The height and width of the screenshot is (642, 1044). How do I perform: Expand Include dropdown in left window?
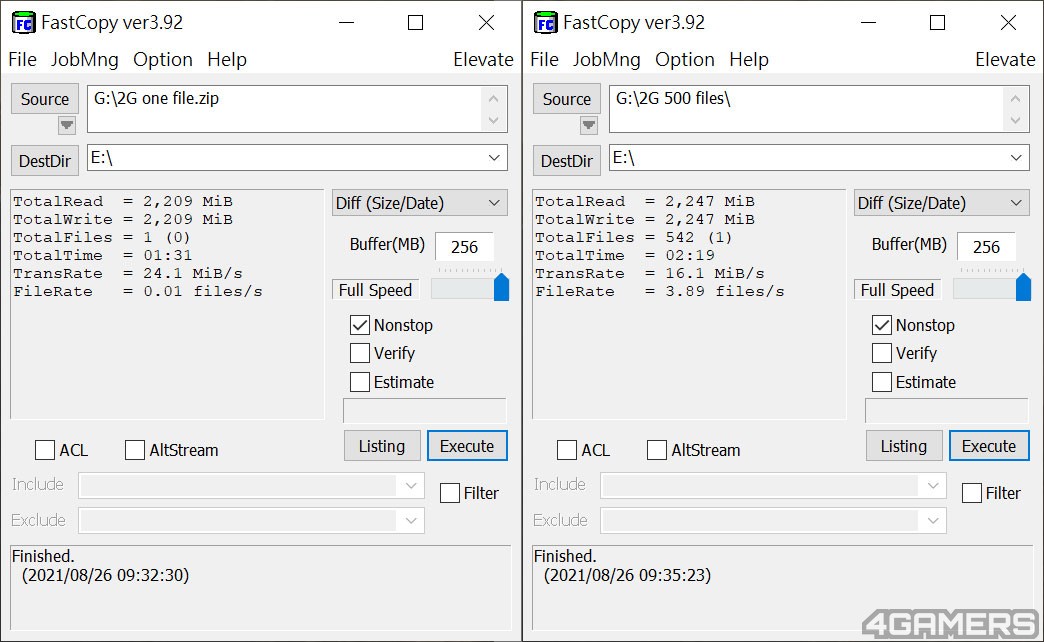coord(411,485)
